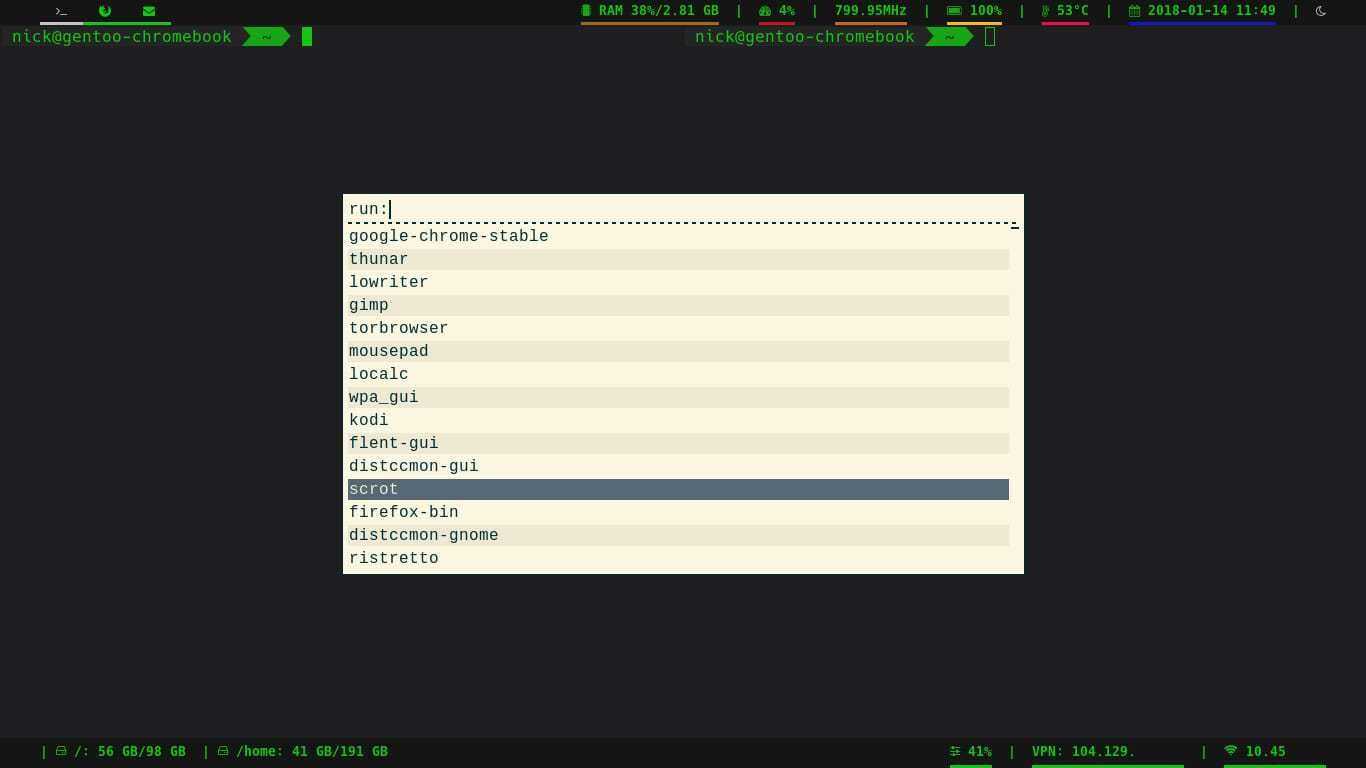Click the 10.45 network value
This screenshot has width=1366, height=768.
tap(1266, 751)
